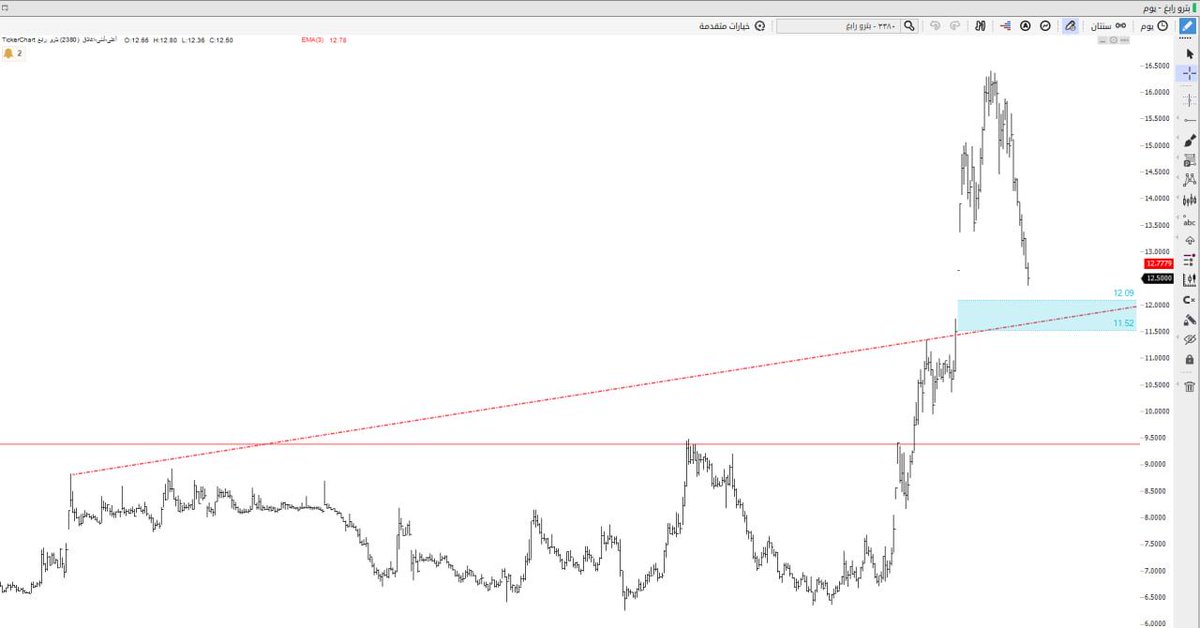Select the pattern drawing tool
The height and width of the screenshot is (628, 1200).
[x=1189, y=180]
